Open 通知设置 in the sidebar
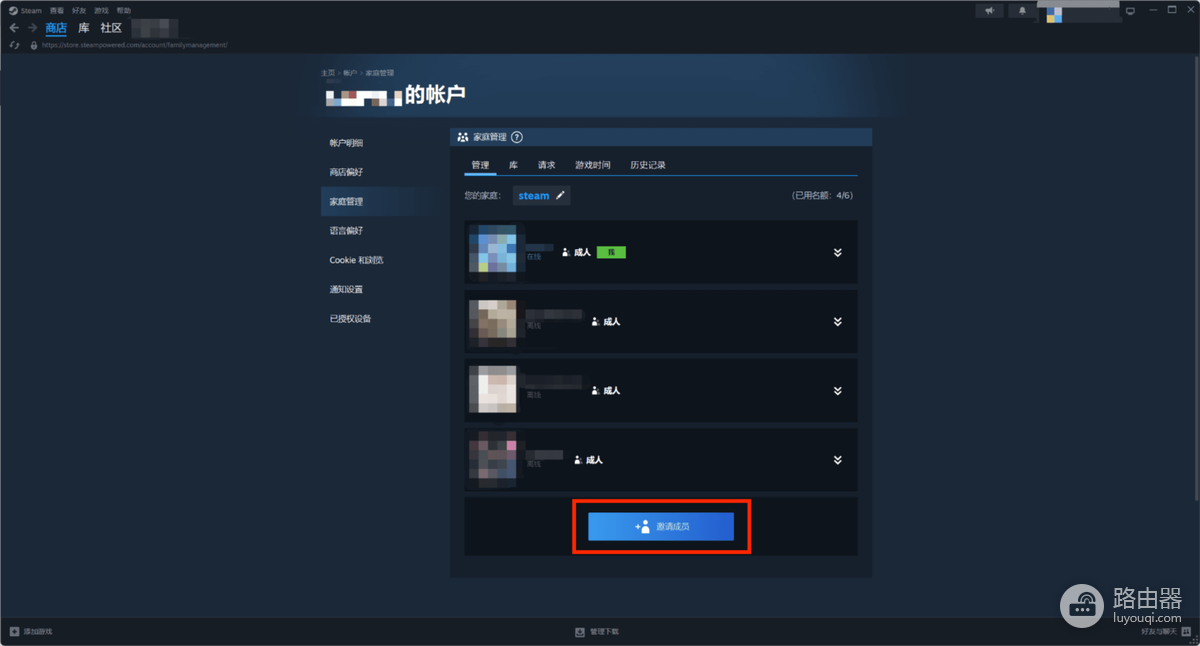This screenshot has width=1200, height=646. pyautogui.click(x=346, y=290)
